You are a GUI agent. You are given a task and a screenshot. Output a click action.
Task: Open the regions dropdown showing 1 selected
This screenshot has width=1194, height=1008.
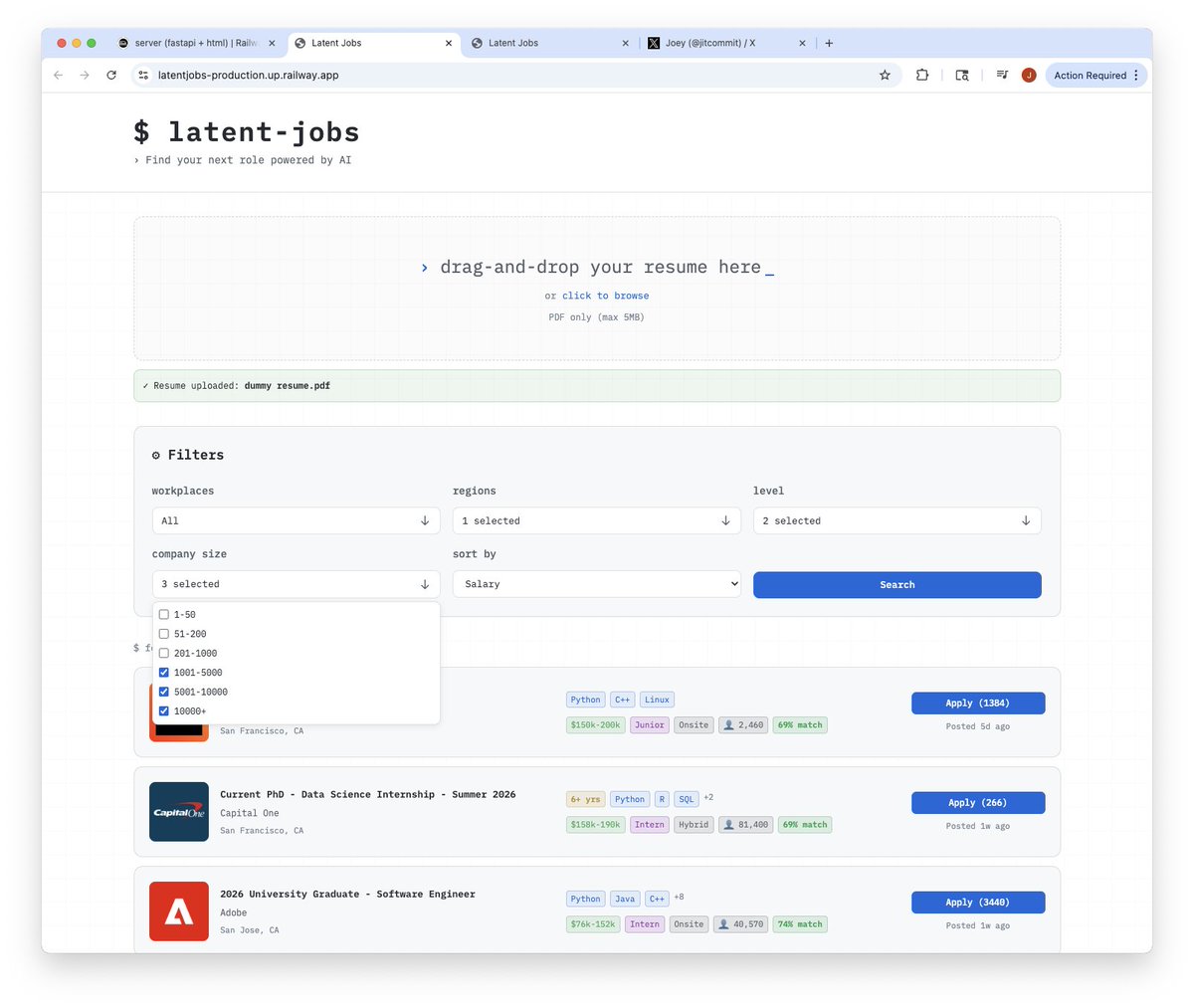tap(597, 520)
